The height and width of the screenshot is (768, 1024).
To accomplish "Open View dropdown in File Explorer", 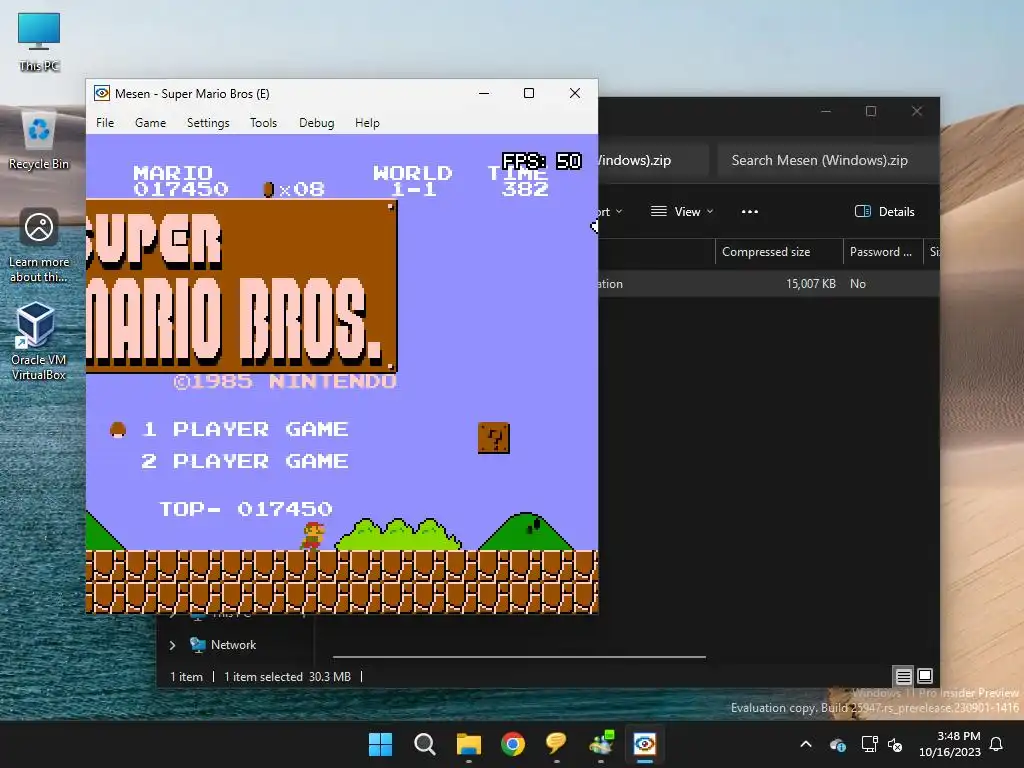I will coord(682,212).
